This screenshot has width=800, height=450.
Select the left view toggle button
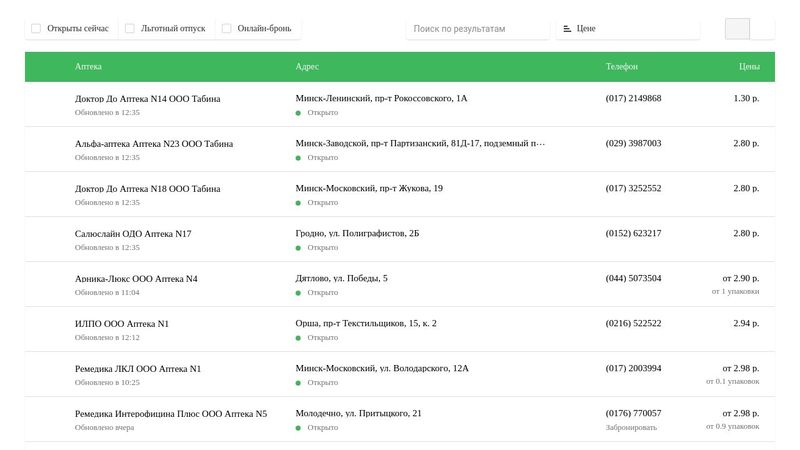(x=737, y=29)
